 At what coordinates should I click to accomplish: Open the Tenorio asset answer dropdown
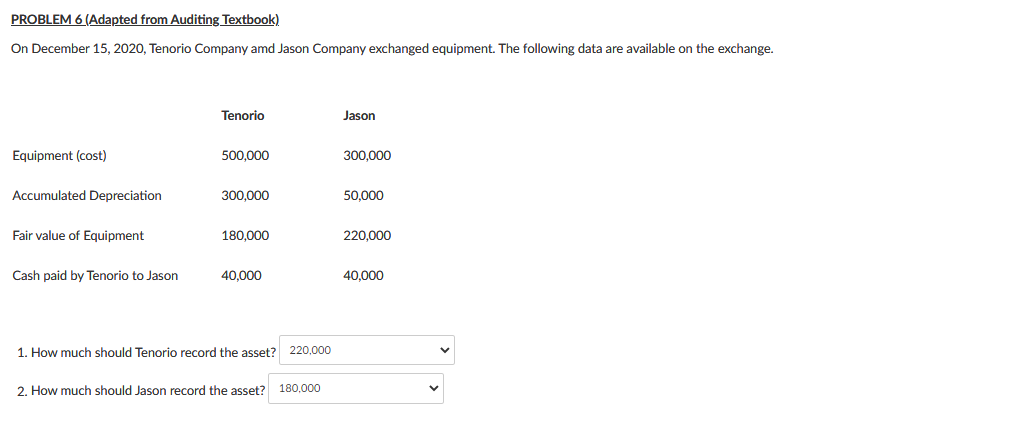(367, 350)
